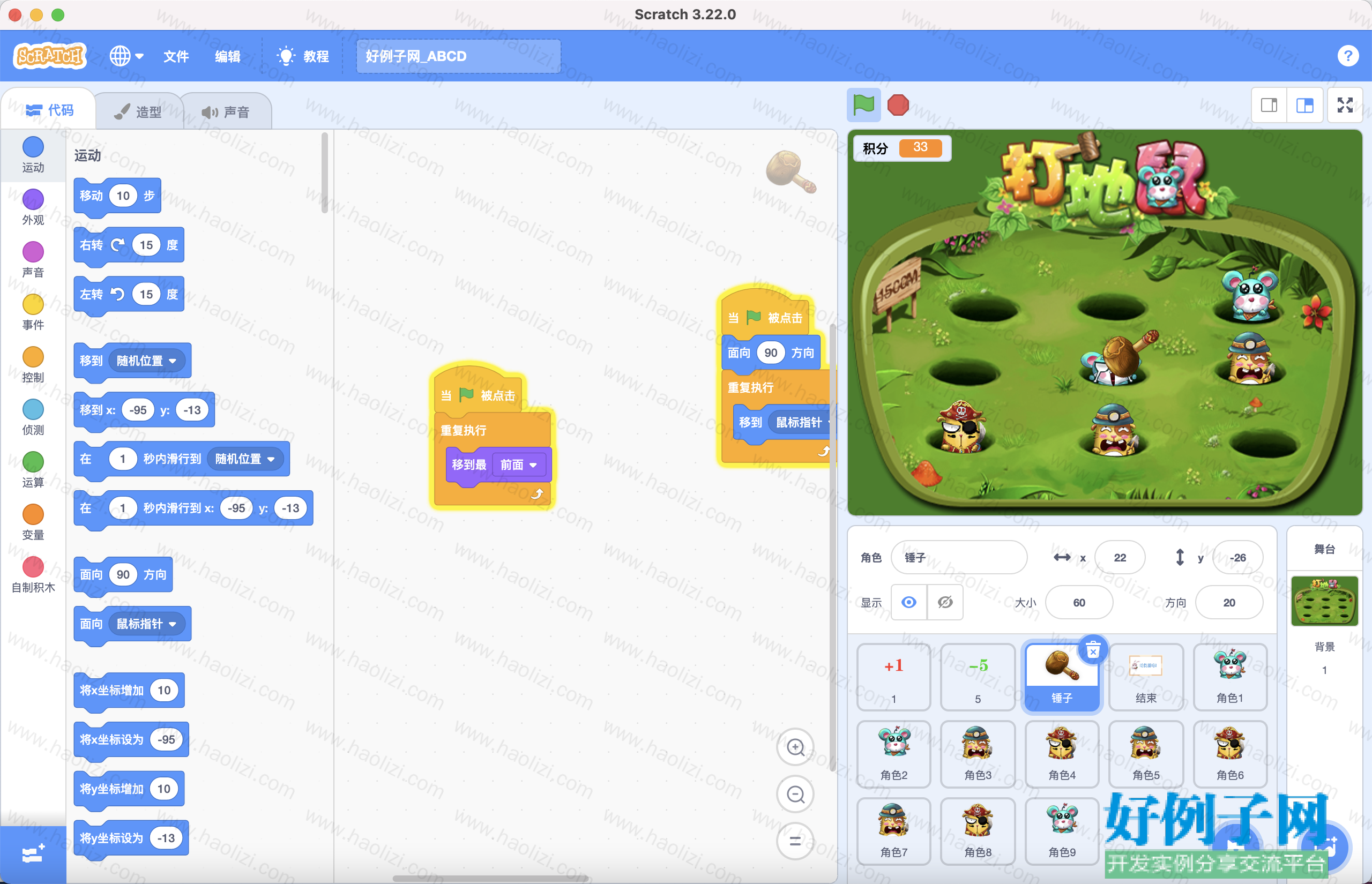1372x884 pixels.
Task: Reset the workspace zoom with equals icon
Action: pyautogui.click(x=795, y=841)
